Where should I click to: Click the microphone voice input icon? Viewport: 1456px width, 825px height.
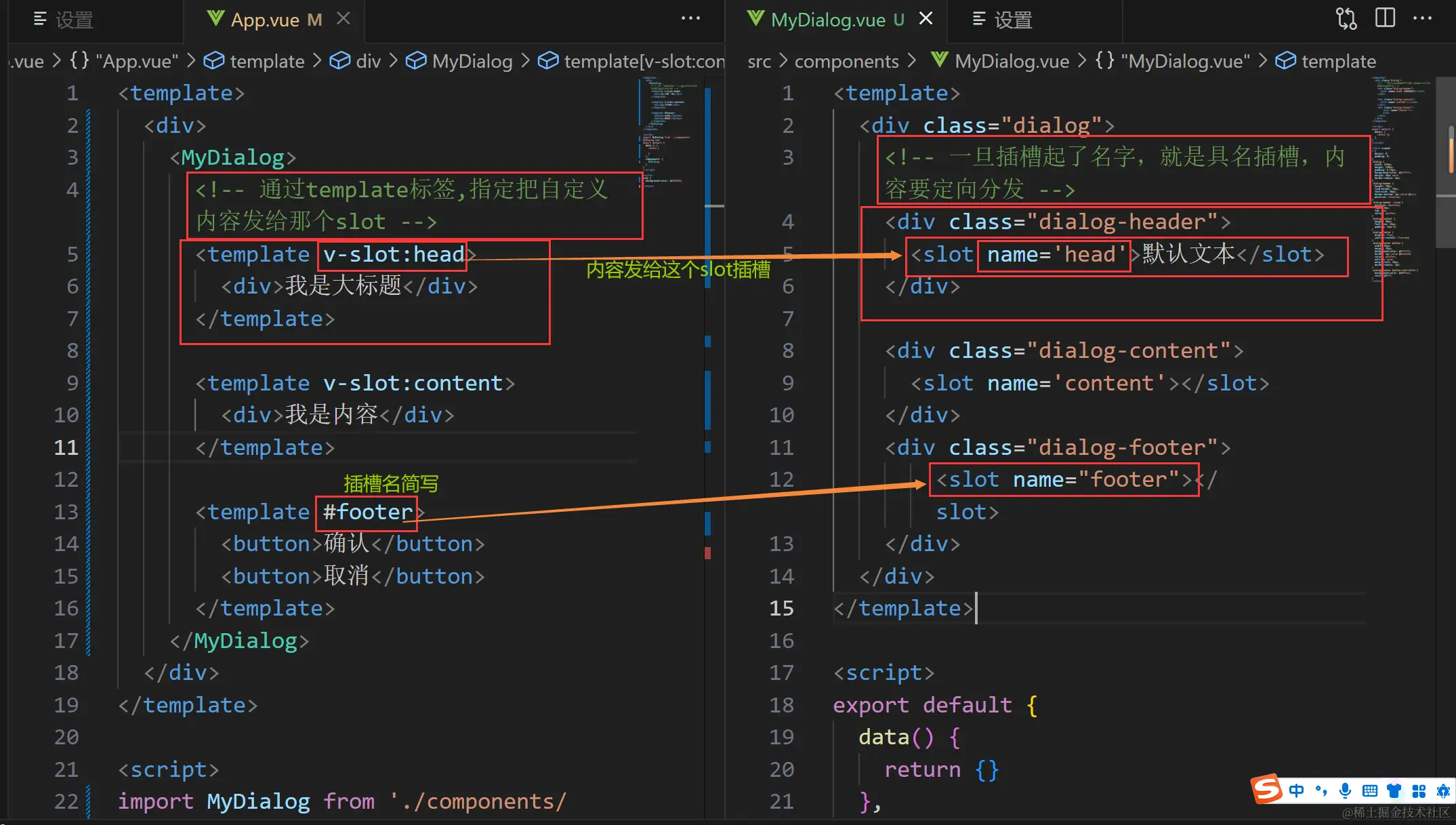1346,790
